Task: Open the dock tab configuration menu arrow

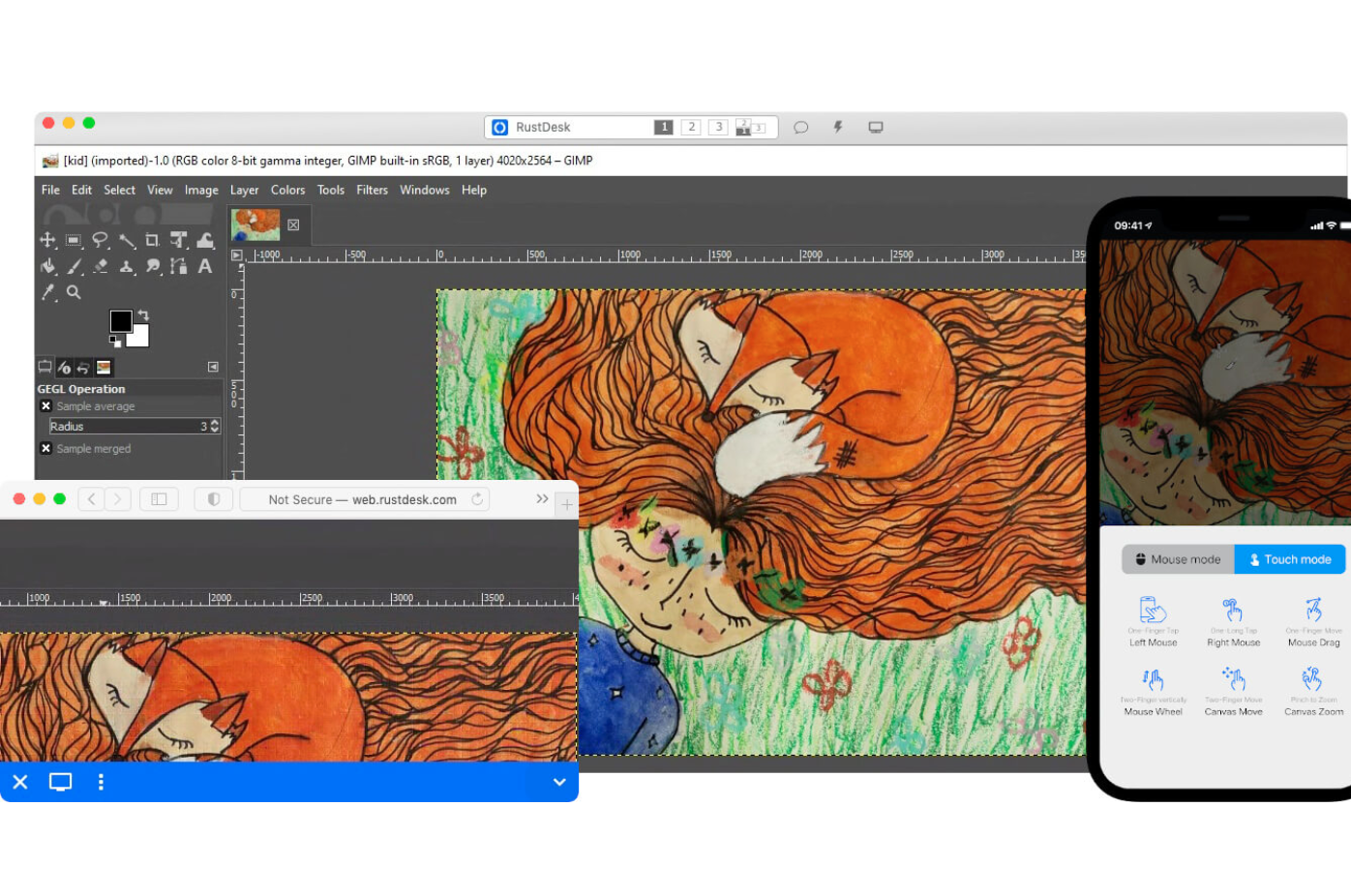Action: pos(213,367)
